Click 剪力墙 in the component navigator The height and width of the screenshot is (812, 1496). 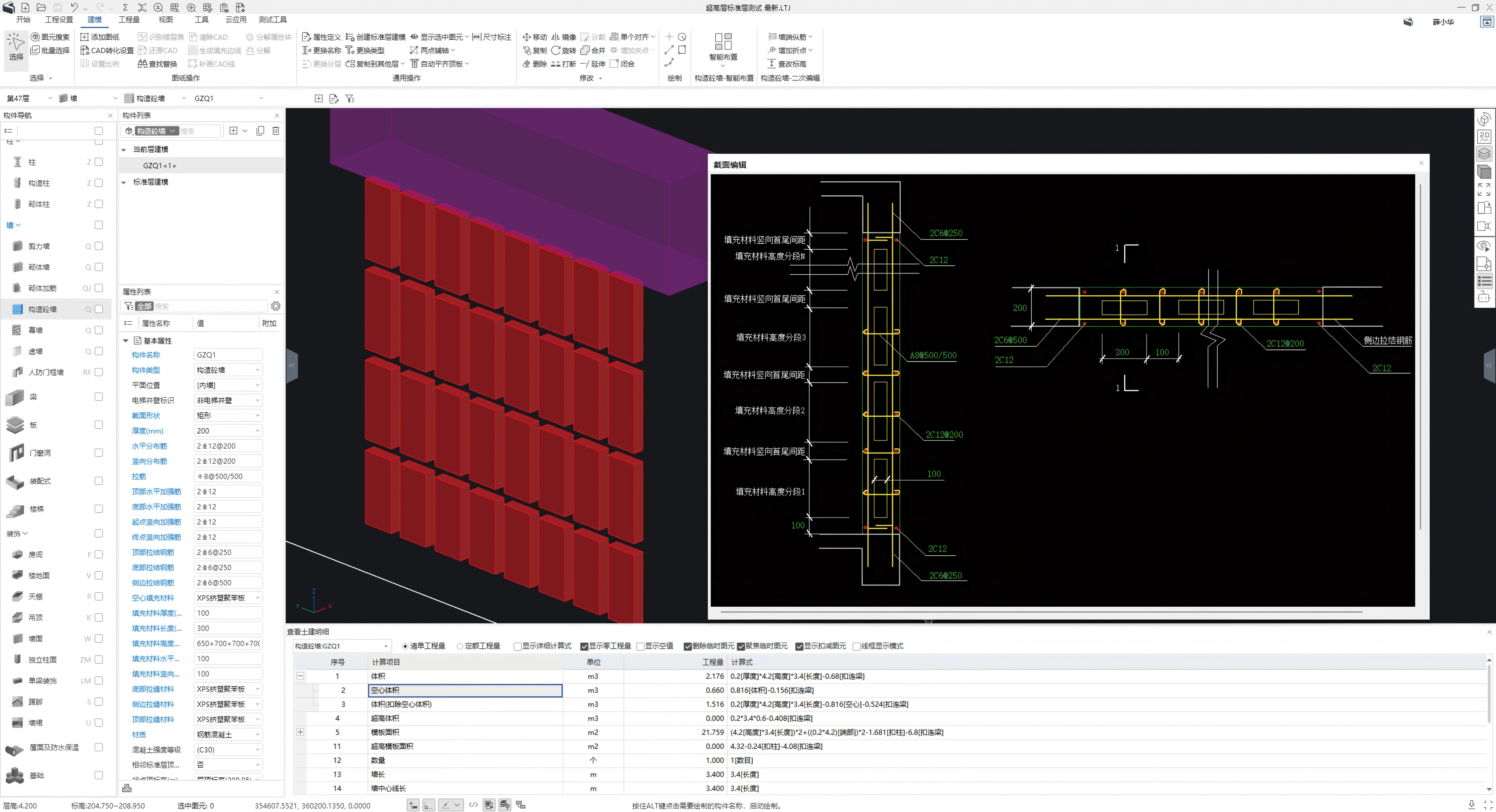[39, 246]
